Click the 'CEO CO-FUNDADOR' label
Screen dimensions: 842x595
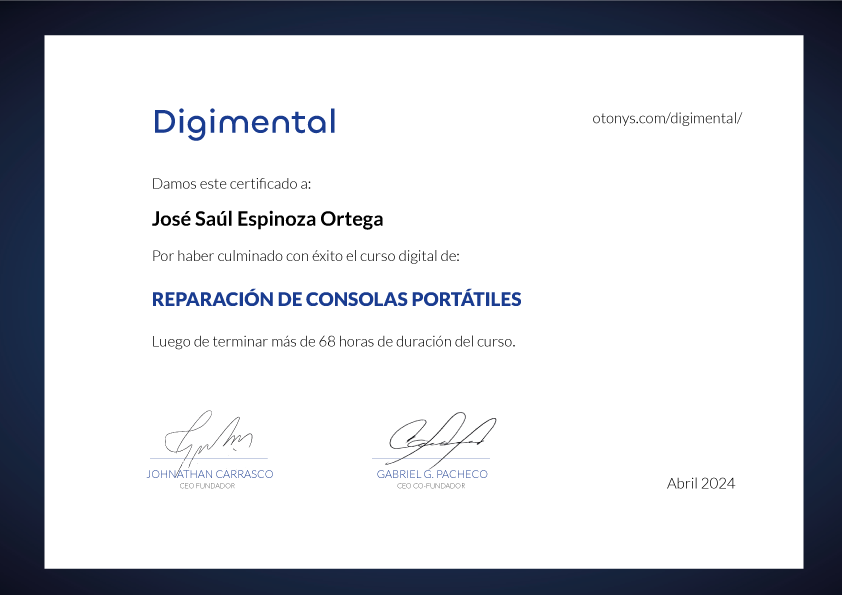pyautogui.click(x=431, y=486)
